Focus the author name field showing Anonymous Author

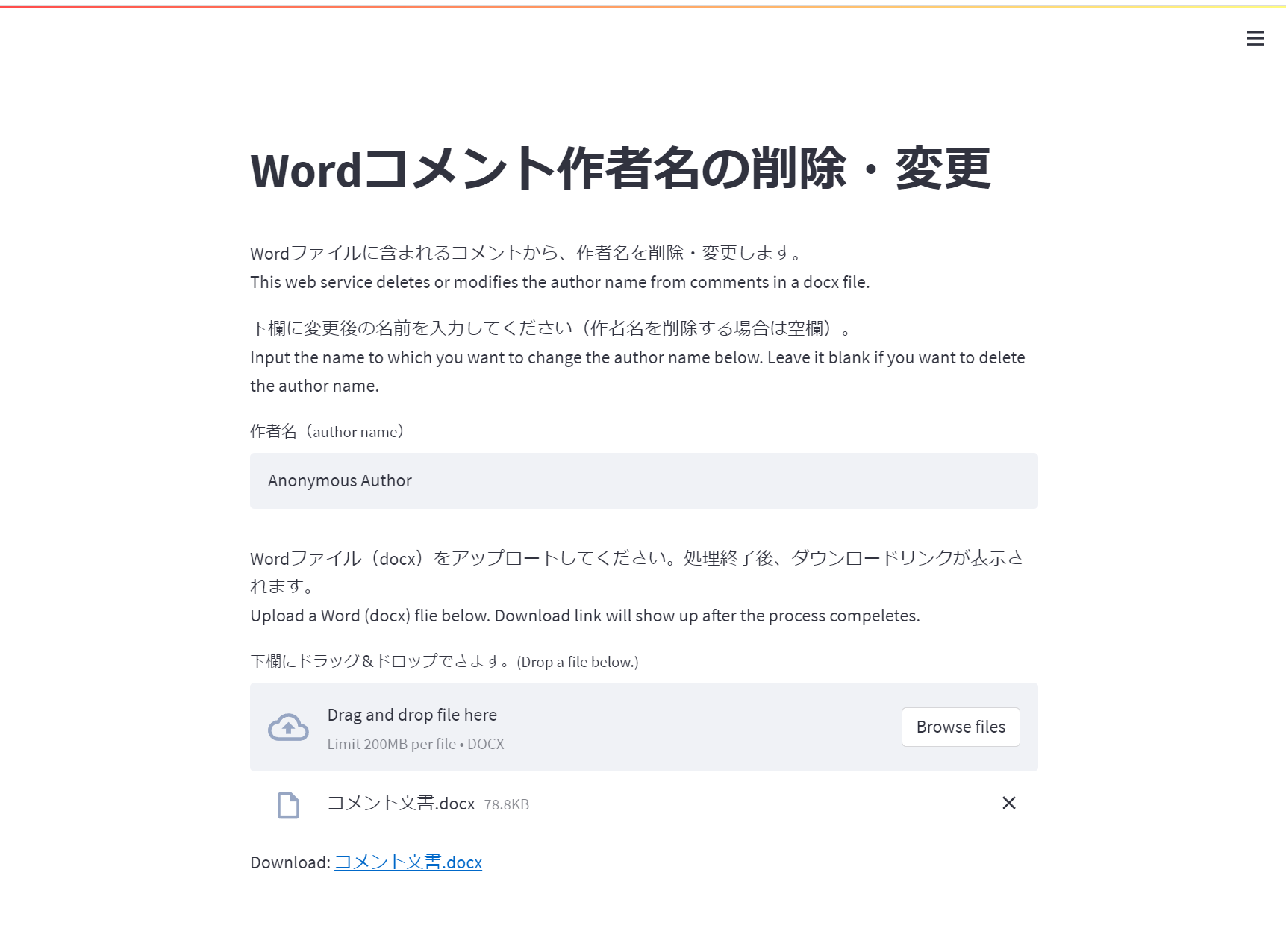tap(643, 481)
